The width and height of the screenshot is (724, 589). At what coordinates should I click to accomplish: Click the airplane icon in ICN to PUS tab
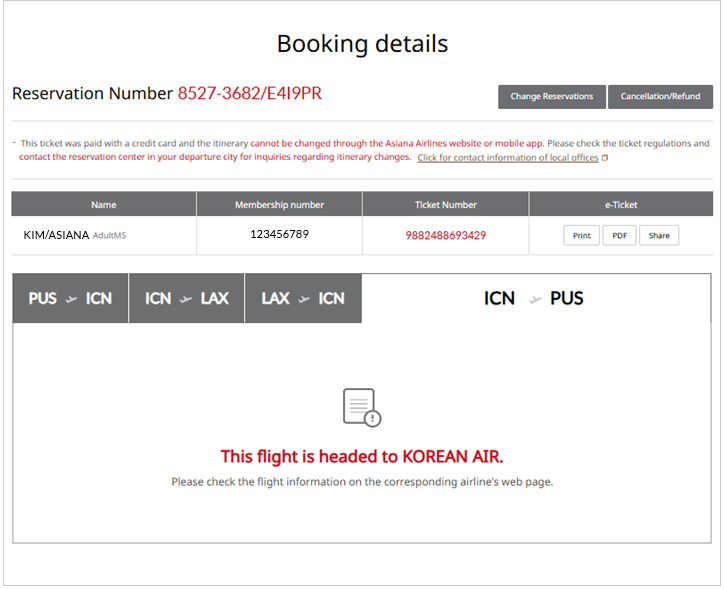(x=535, y=299)
